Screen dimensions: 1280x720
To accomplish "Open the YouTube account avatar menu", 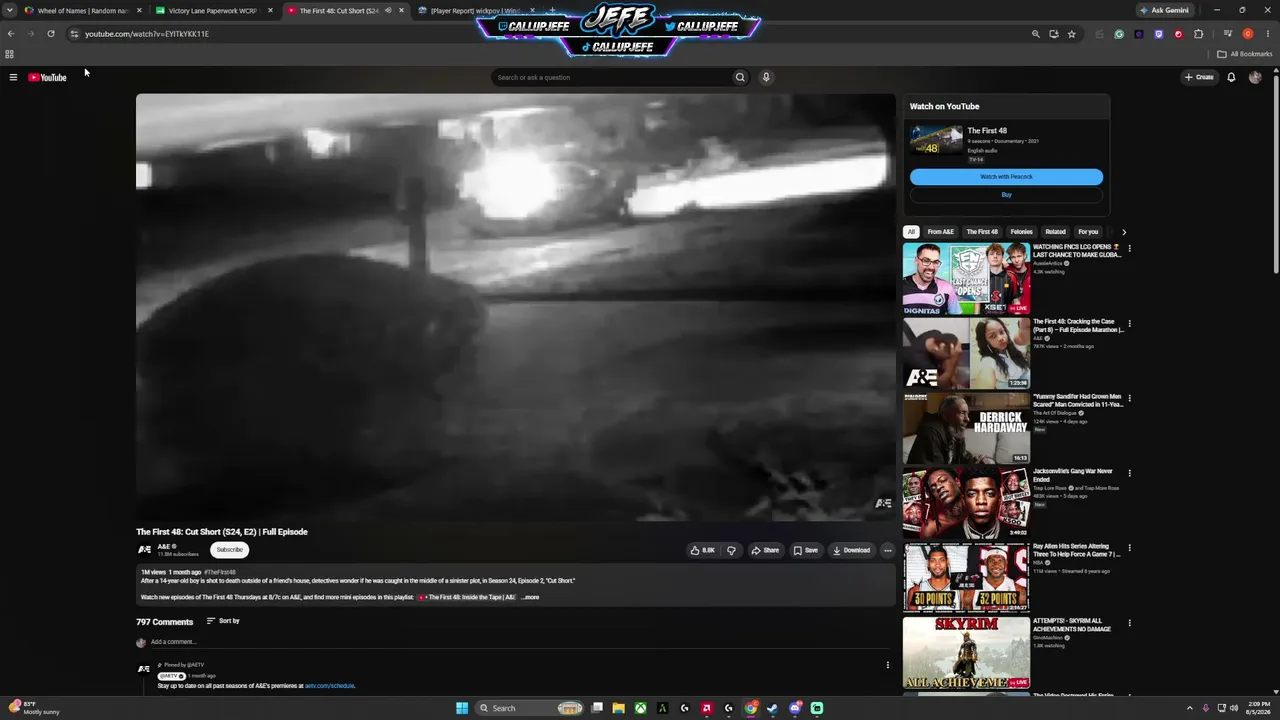I will pyautogui.click(x=1255, y=77).
